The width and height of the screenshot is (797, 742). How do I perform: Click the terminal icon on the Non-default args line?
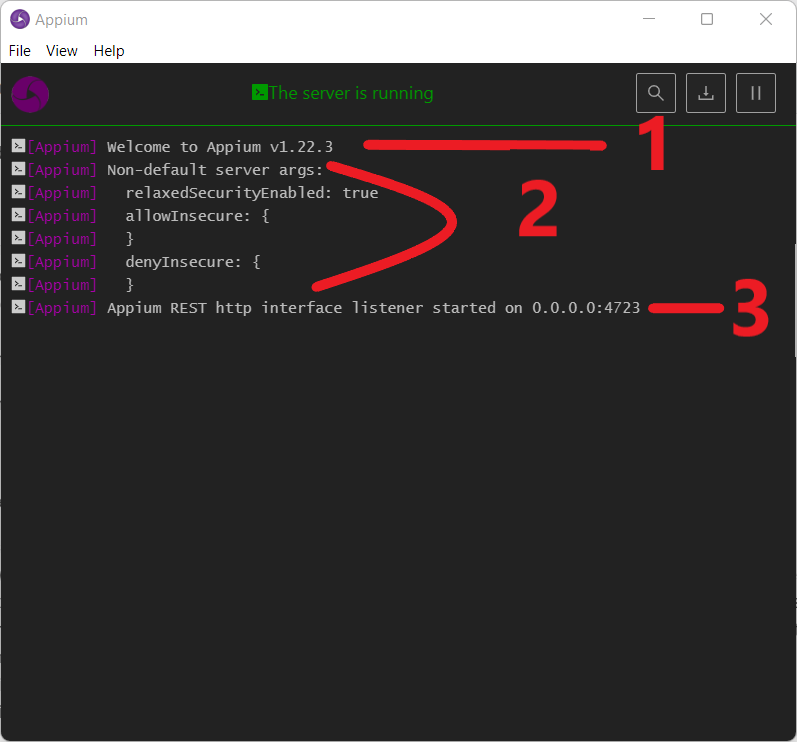[x=18, y=169]
